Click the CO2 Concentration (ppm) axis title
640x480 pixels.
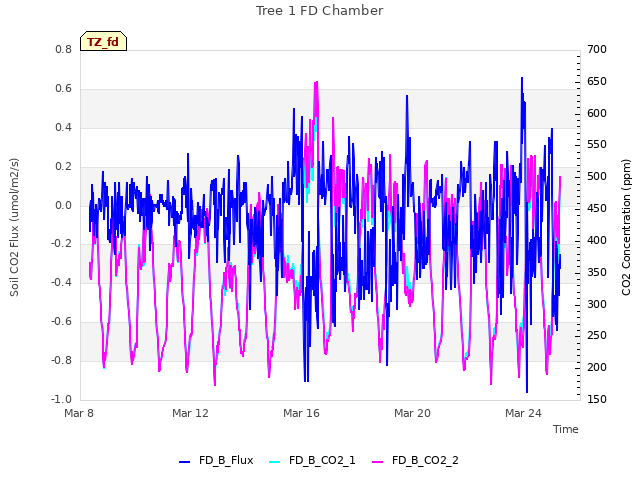click(626, 227)
